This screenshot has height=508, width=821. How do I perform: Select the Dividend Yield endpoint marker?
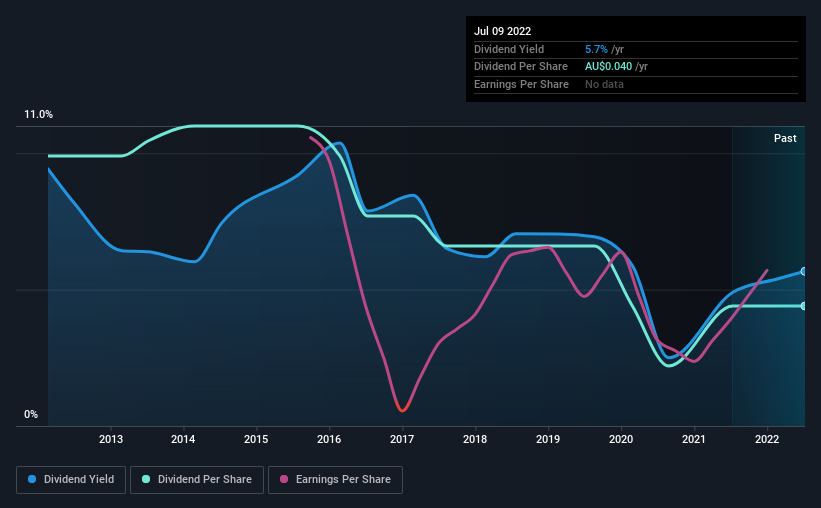tap(804, 271)
